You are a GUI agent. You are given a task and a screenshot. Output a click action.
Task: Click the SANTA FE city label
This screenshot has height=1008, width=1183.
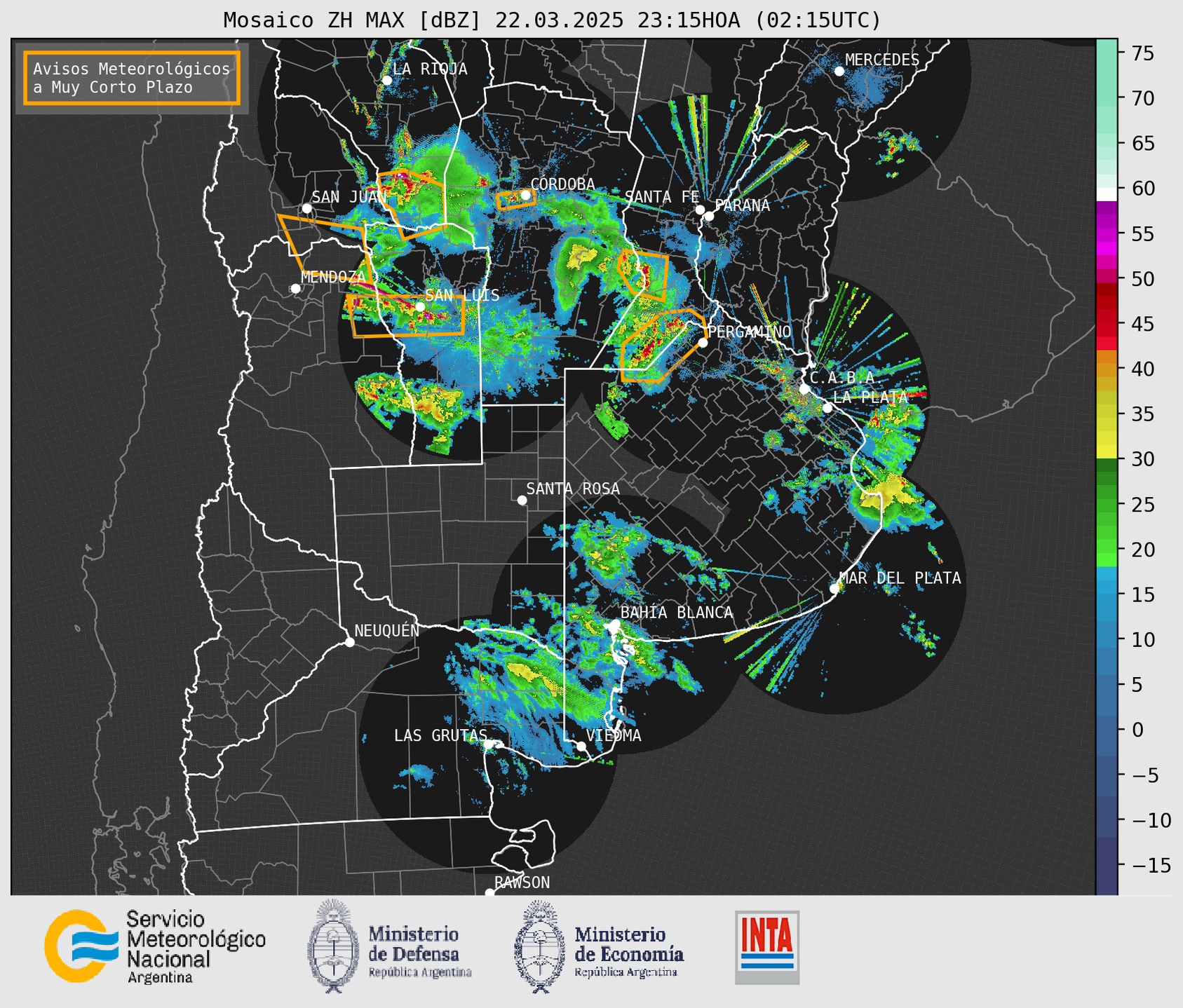(662, 197)
